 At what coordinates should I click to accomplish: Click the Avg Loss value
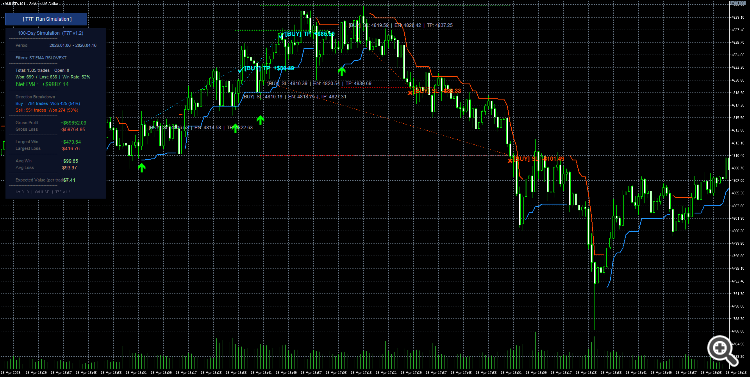click(69, 168)
